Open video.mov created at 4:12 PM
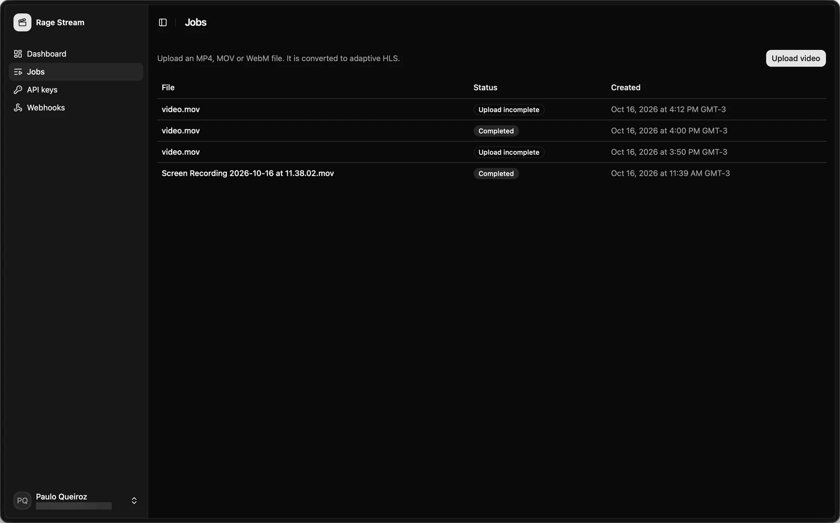 181,109
